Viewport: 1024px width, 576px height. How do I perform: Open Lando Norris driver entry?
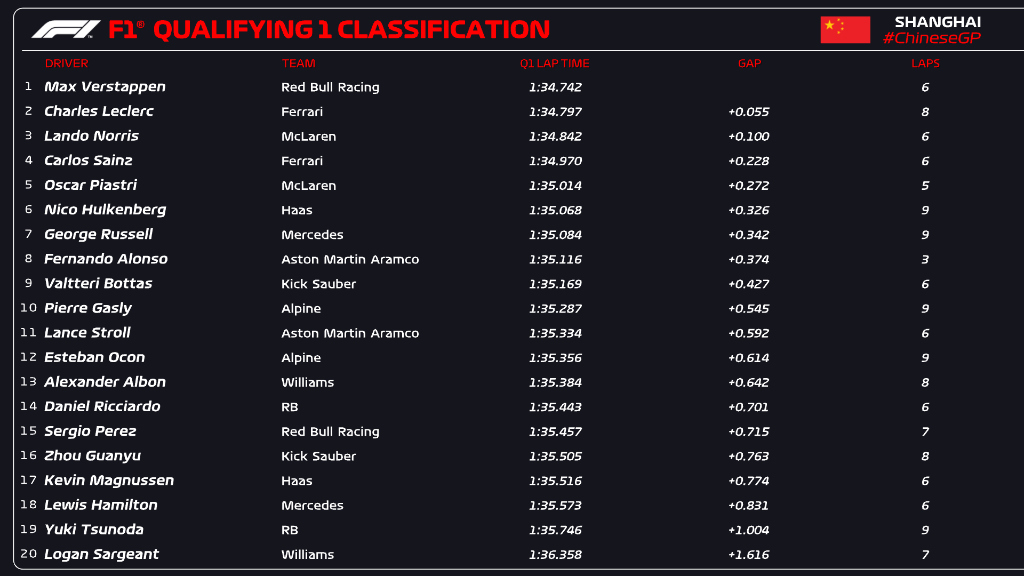(91, 136)
